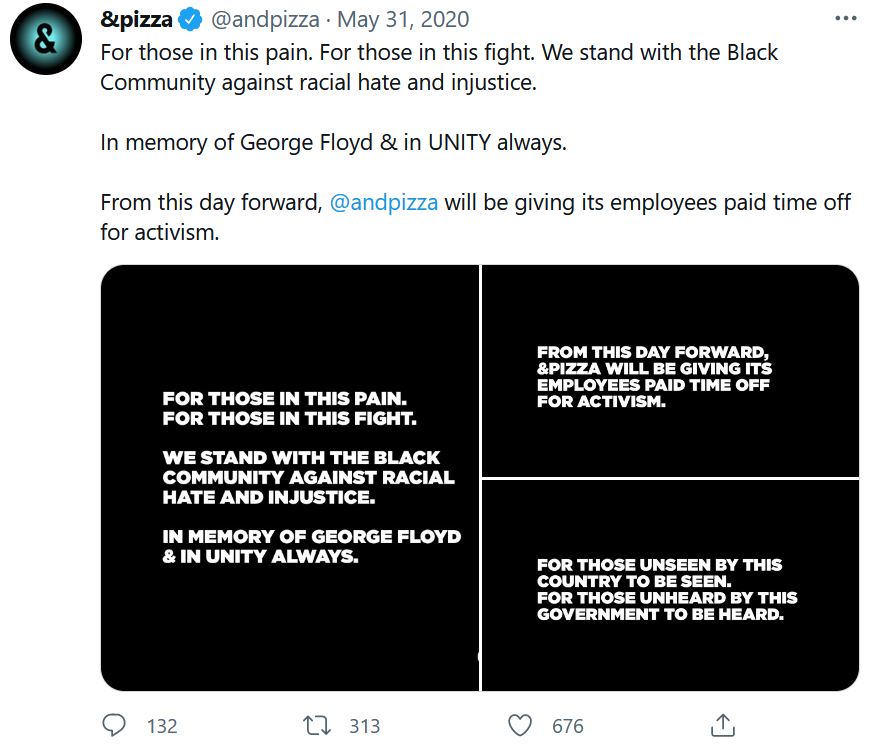The width and height of the screenshot is (871, 745).
Task: Open left image 'For those in this pain'
Action: (290, 477)
